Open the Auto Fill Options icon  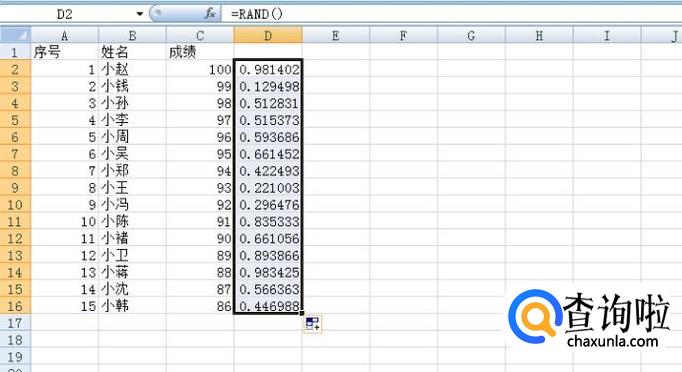tap(313, 323)
